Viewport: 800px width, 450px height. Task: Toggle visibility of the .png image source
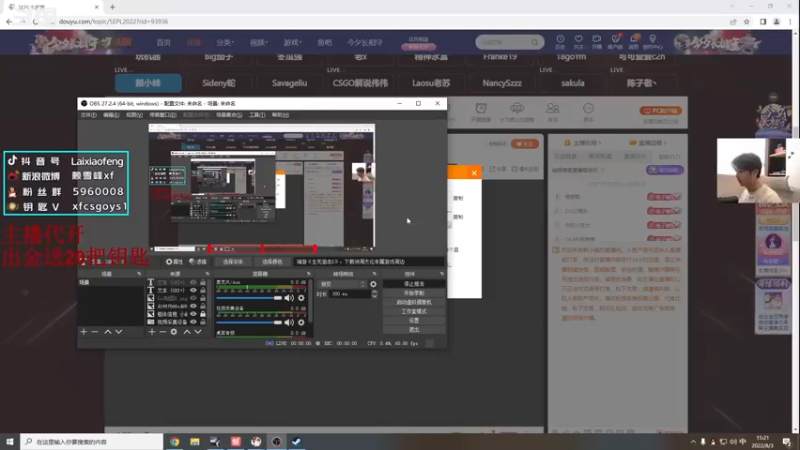(193, 298)
